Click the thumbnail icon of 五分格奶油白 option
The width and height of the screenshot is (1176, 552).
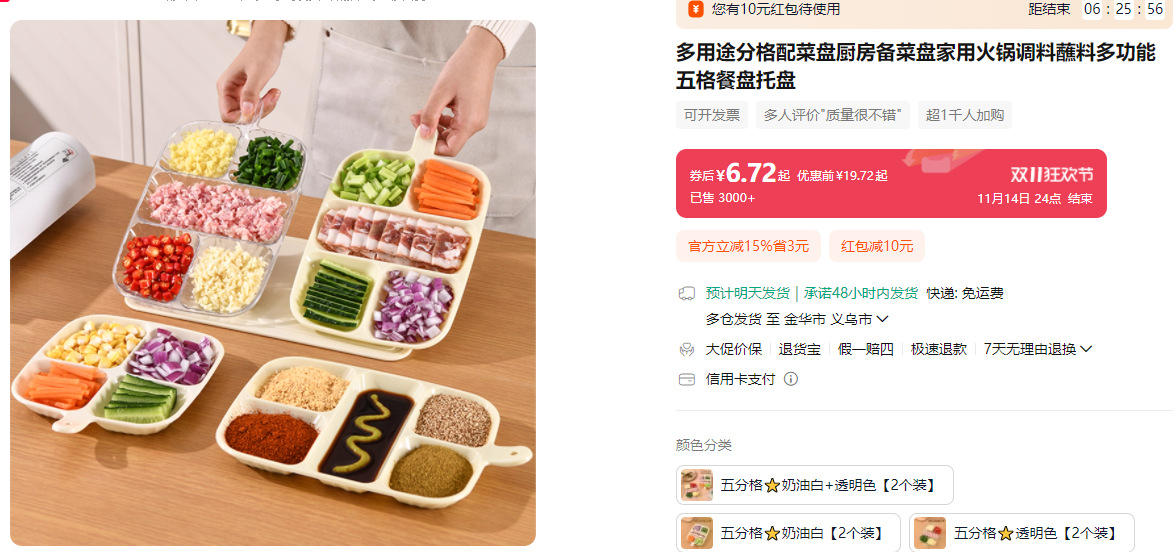(697, 532)
